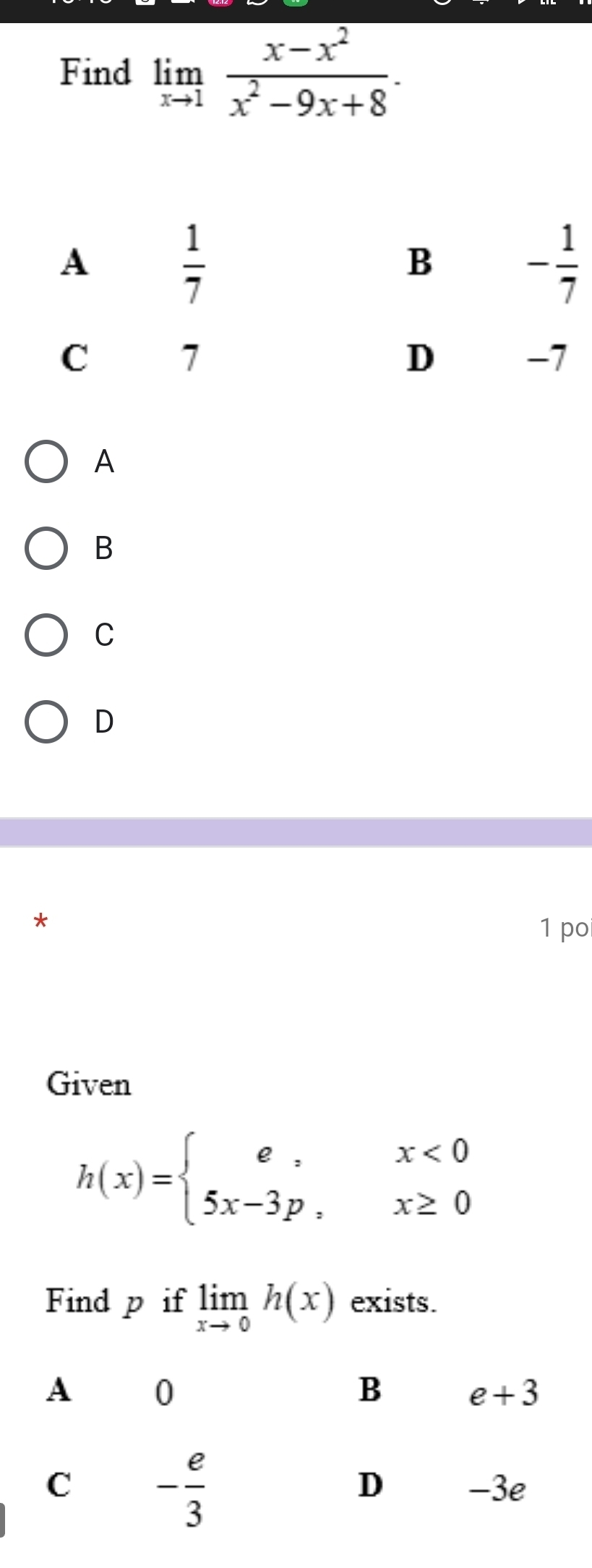Tap the positive 7 answer choice beside C

tap(190, 358)
